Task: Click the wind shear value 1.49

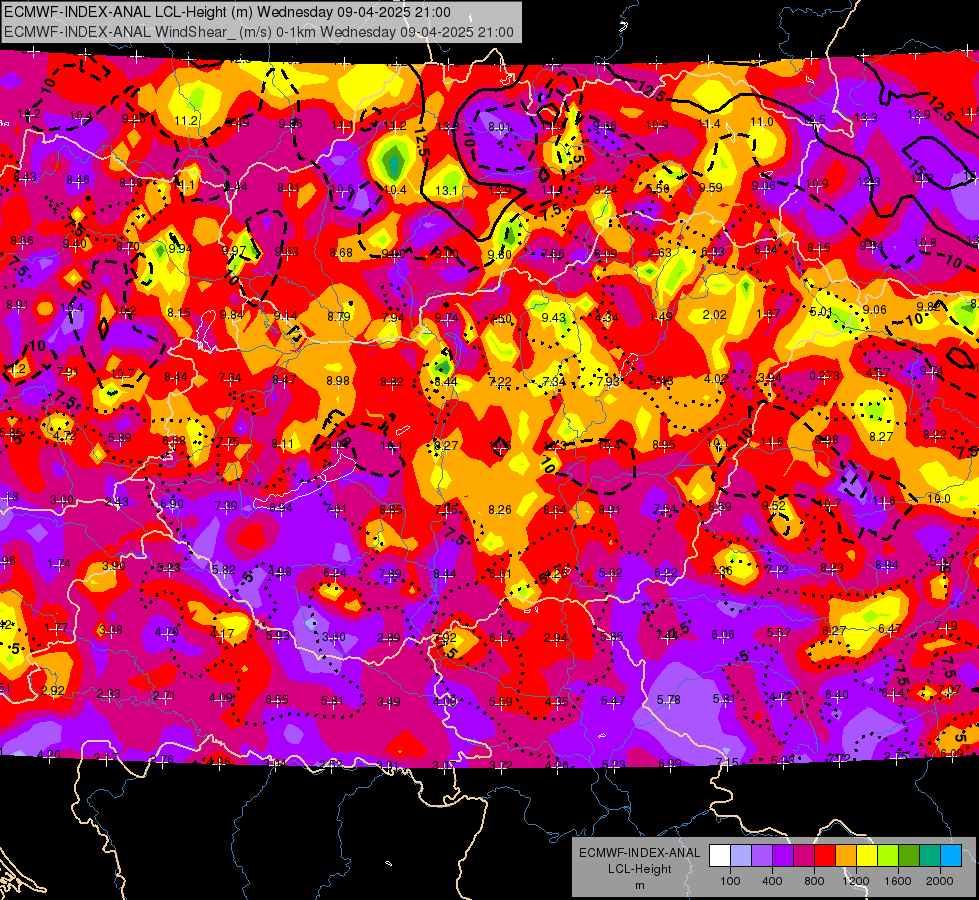Action: coord(661,317)
